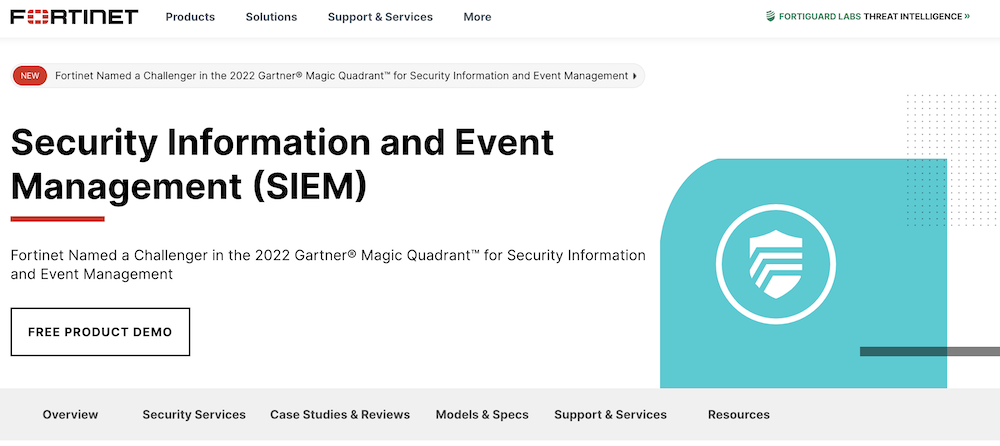Click the white shield icon in the hero graphic
Viewport: 1000px width, 446px height.
[x=776, y=264]
